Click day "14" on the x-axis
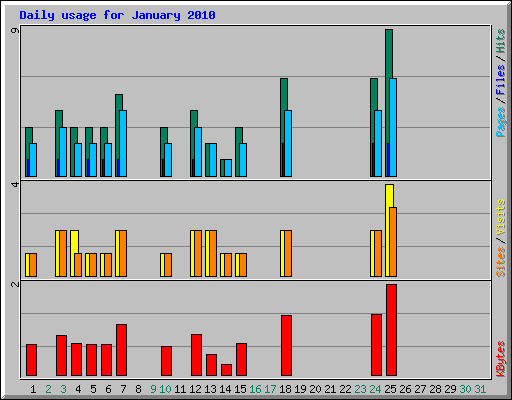The image size is (512, 400). [225, 389]
